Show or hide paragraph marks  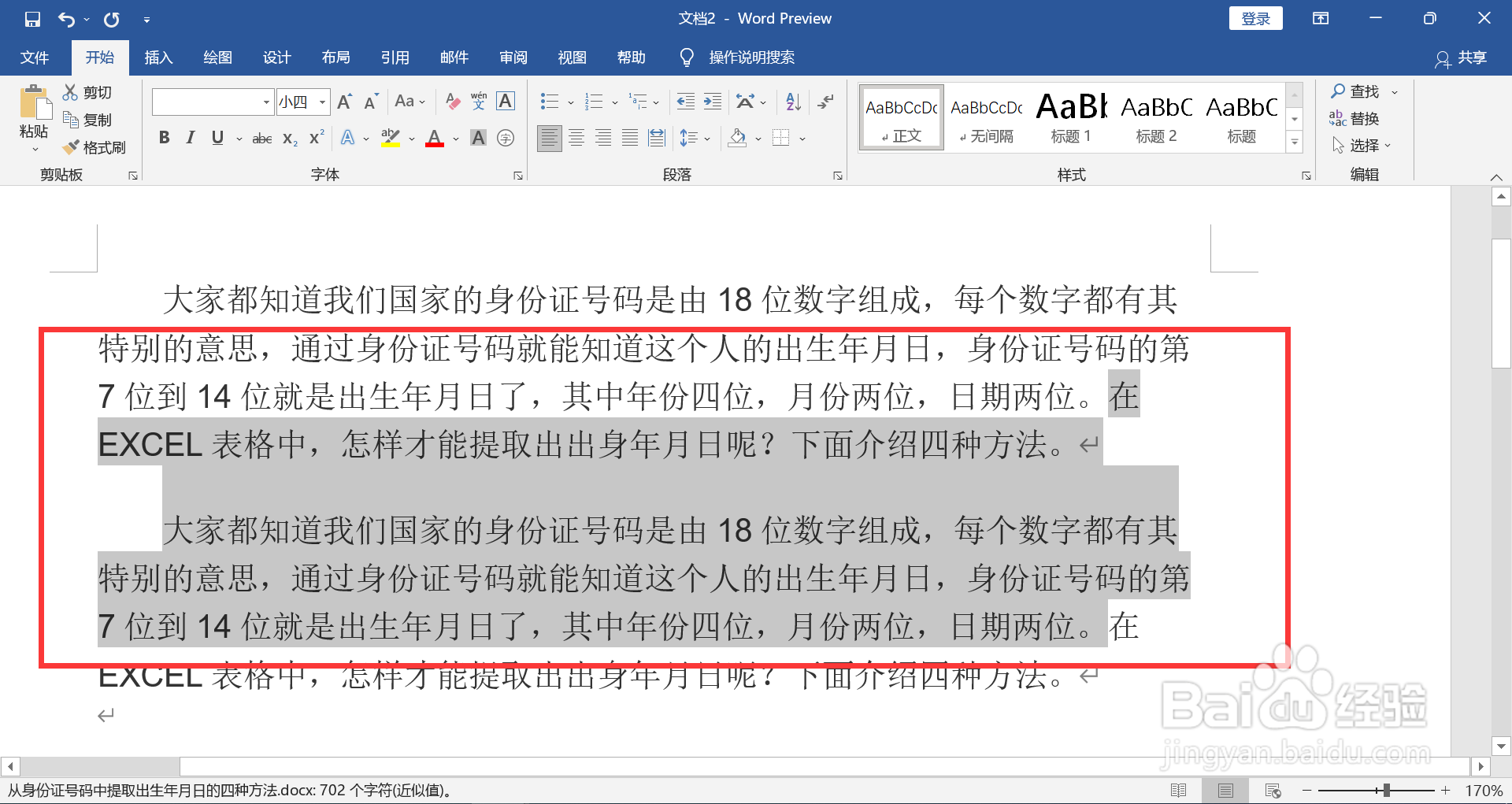pyautogui.click(x=825, y=102)
